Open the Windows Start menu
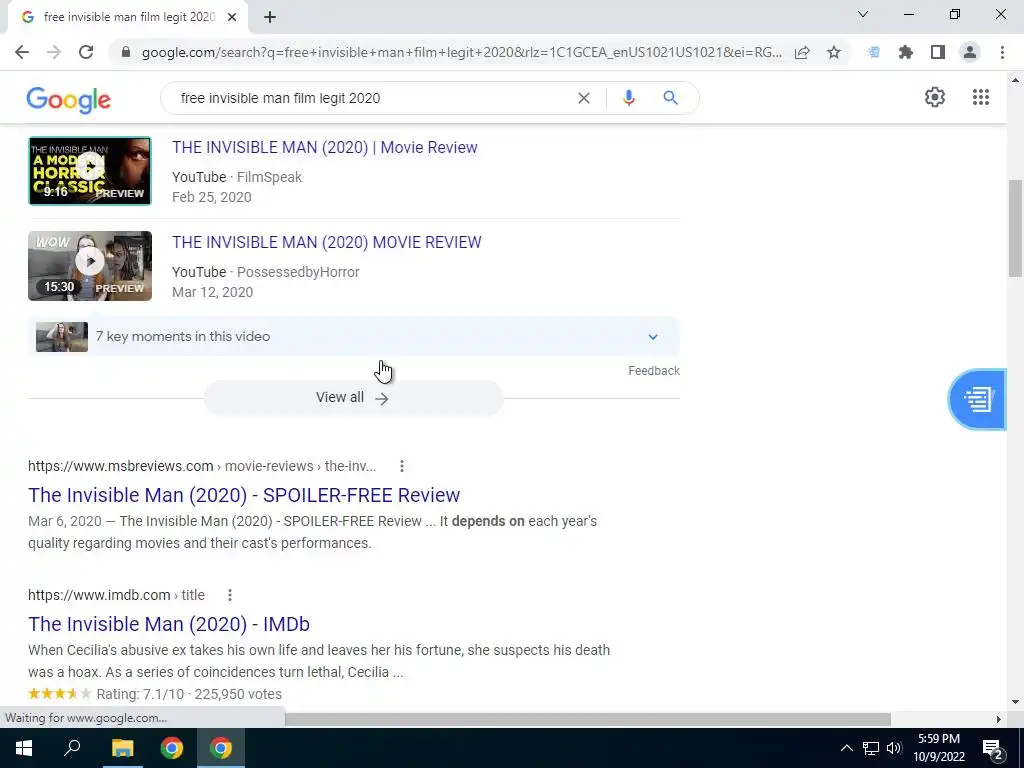 click(x=24, y=748)
